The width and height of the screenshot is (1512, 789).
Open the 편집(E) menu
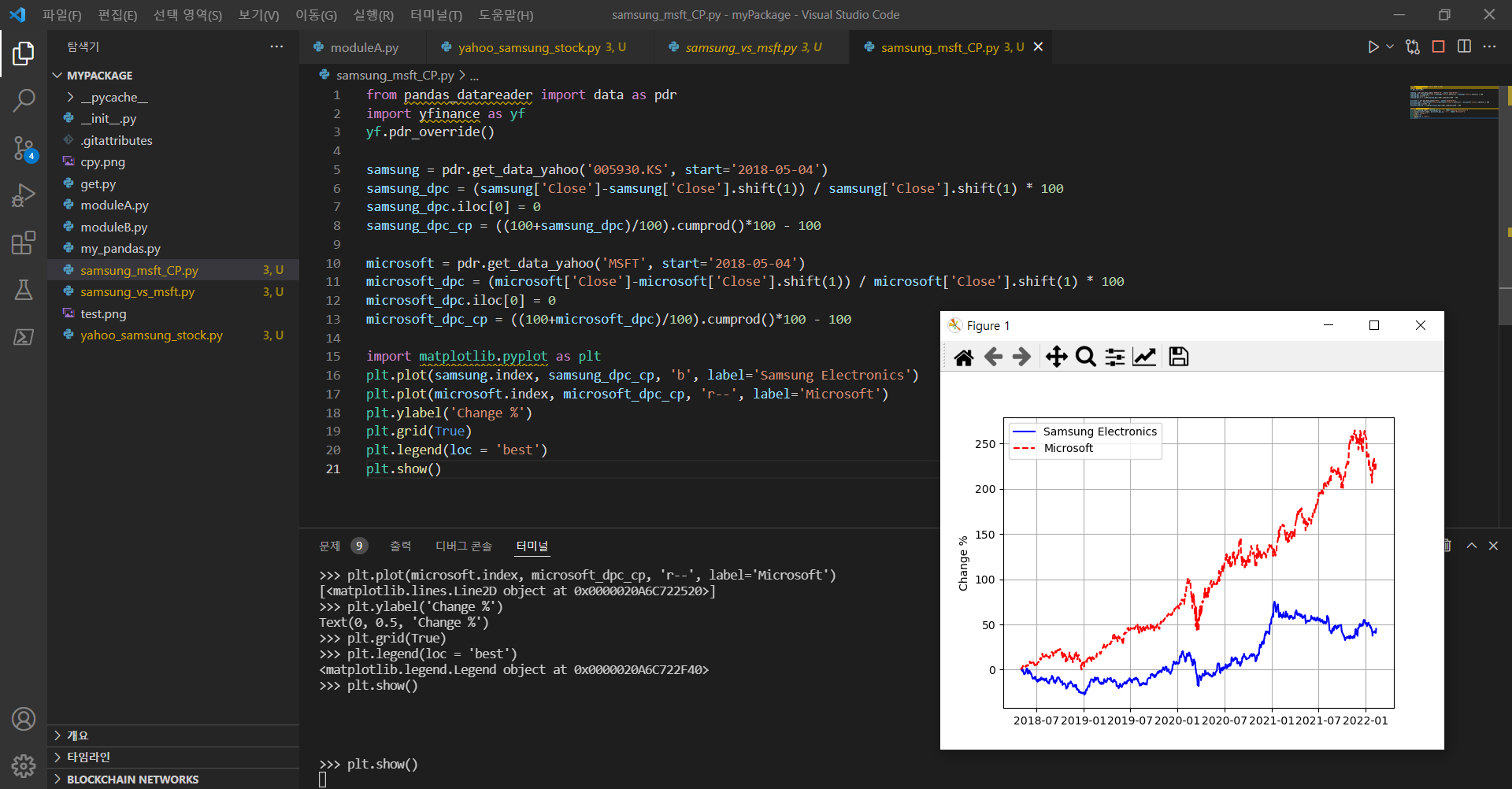[117, 15]
